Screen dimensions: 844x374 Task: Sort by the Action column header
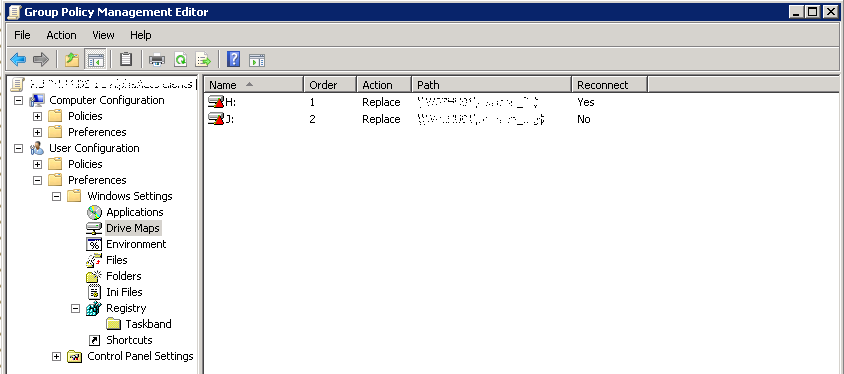coord(384,84)
